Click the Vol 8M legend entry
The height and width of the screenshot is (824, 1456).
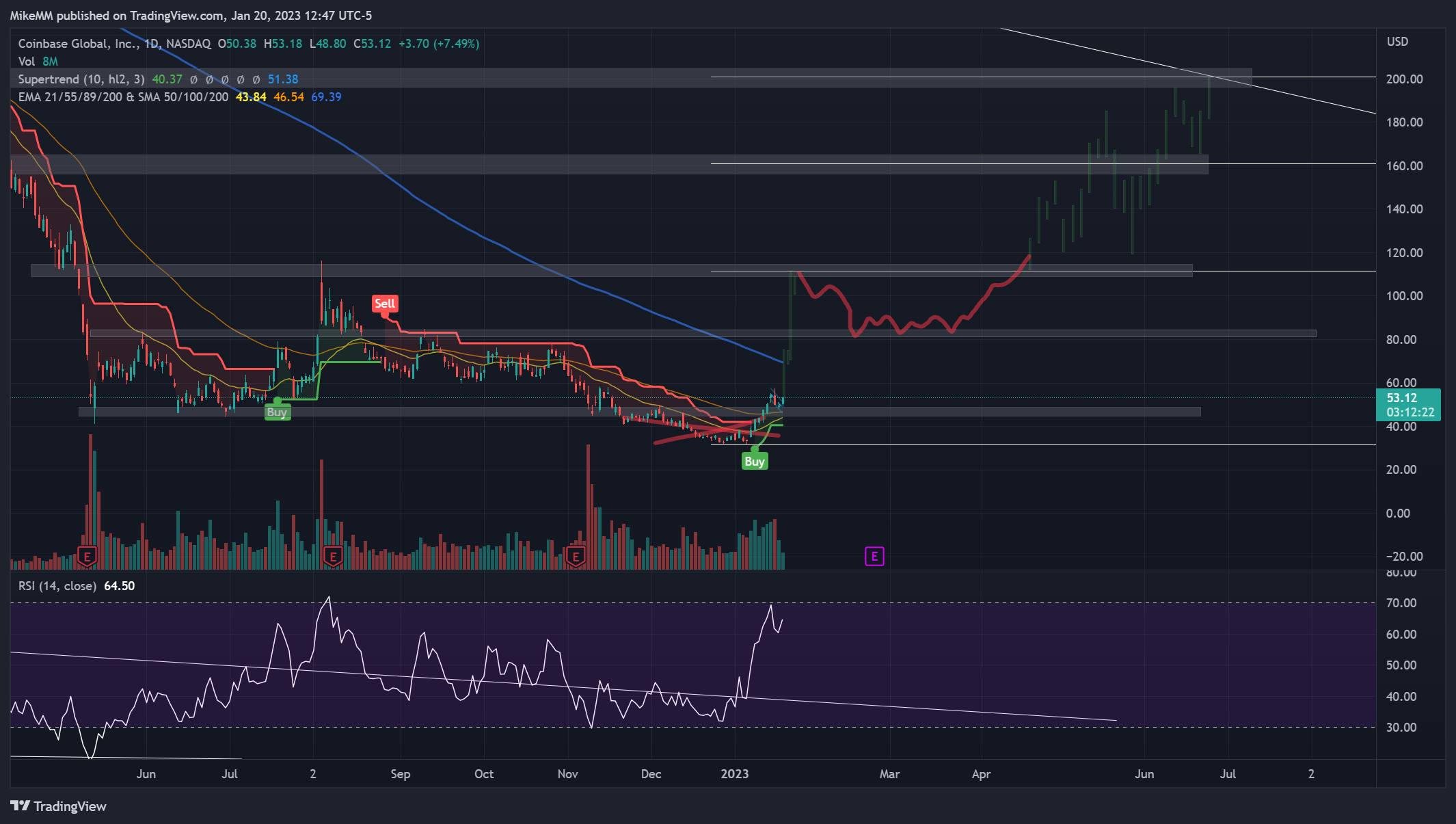pos(38,62)
